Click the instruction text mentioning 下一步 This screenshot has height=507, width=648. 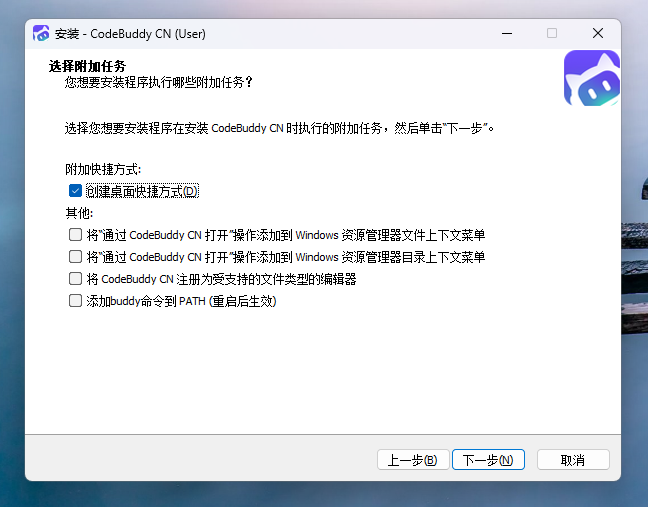point(280,128)
